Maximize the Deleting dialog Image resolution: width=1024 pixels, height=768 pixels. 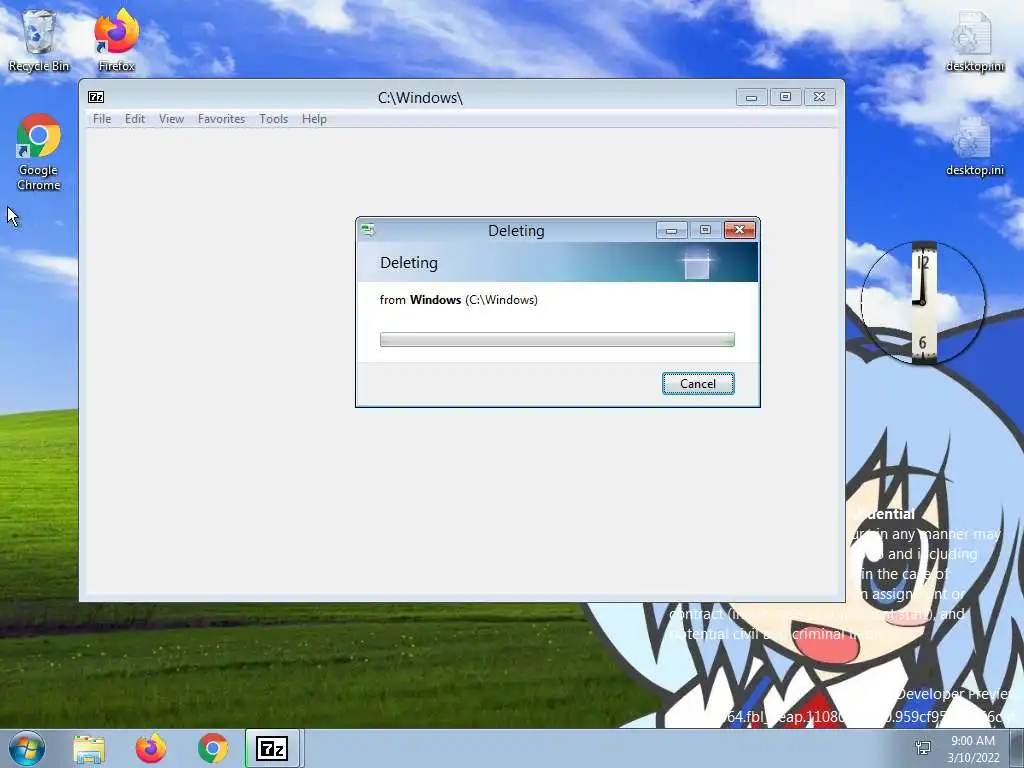705,230
